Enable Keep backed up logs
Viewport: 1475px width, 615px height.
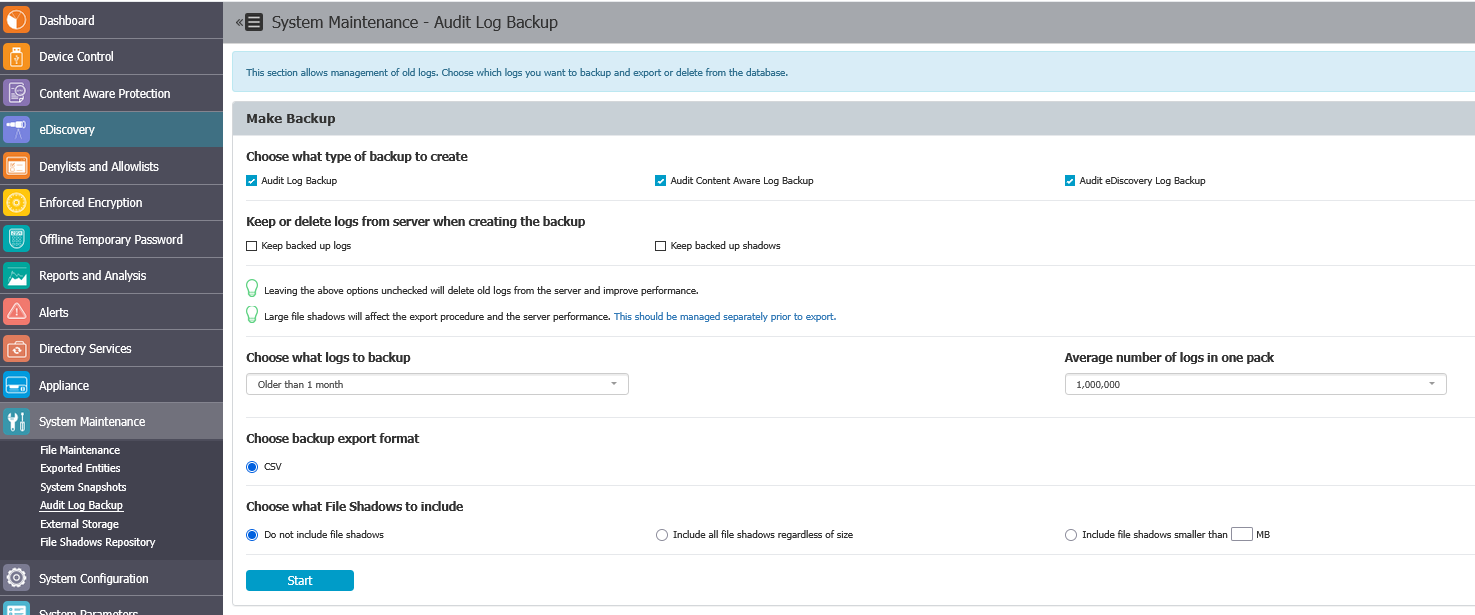[x=252, y=245]
